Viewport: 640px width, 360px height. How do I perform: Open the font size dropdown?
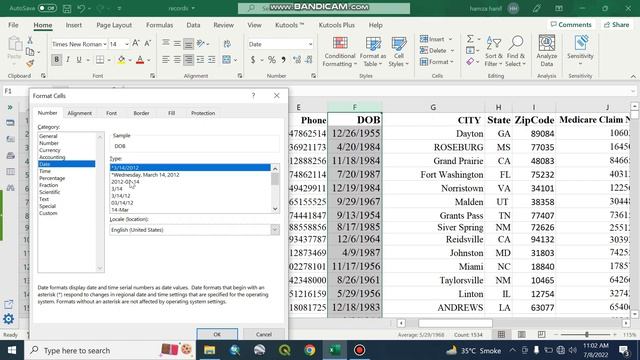(127, 44)
